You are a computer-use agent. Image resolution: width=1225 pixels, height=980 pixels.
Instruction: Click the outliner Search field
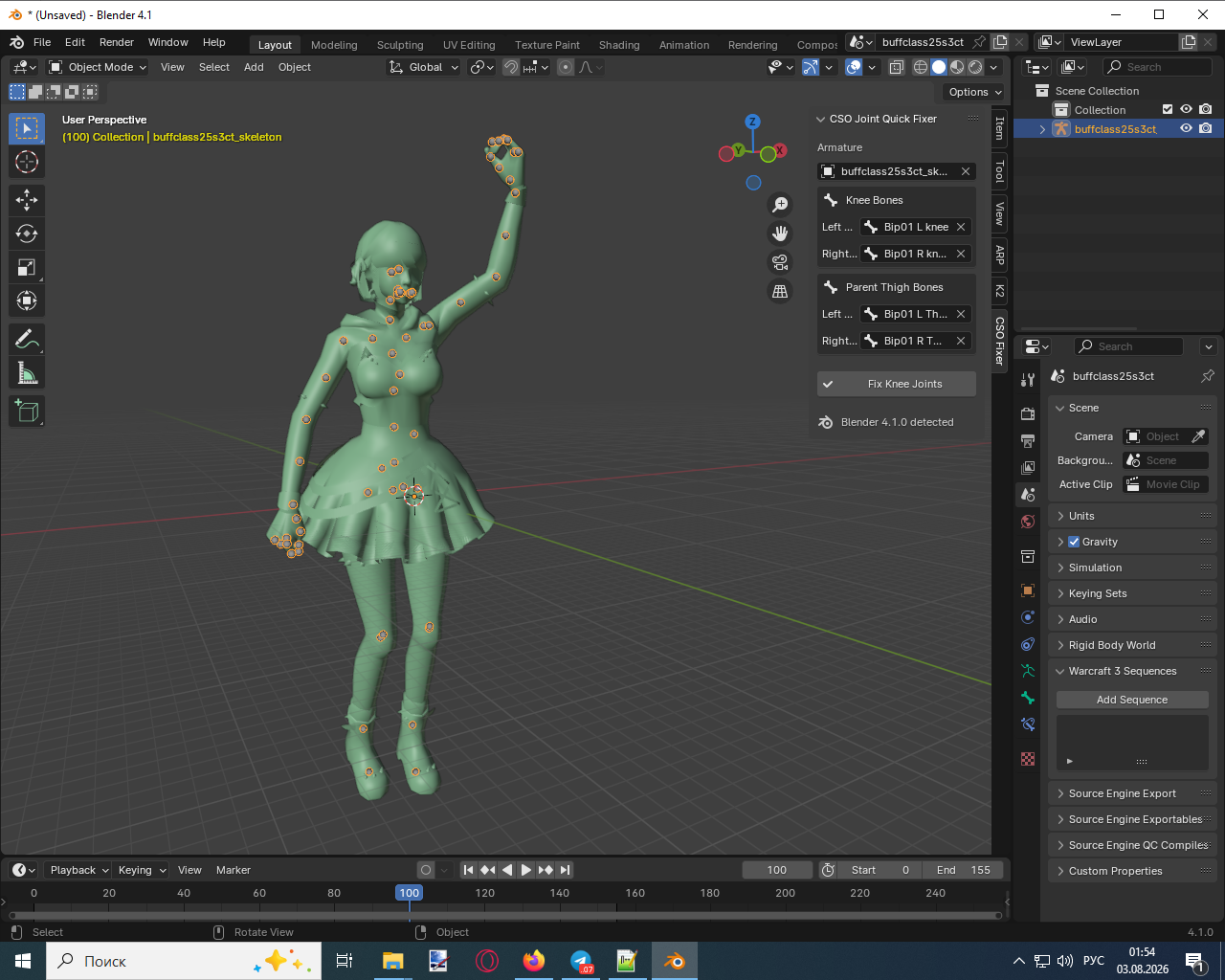pyautogui.click(x=1158, y=67)
